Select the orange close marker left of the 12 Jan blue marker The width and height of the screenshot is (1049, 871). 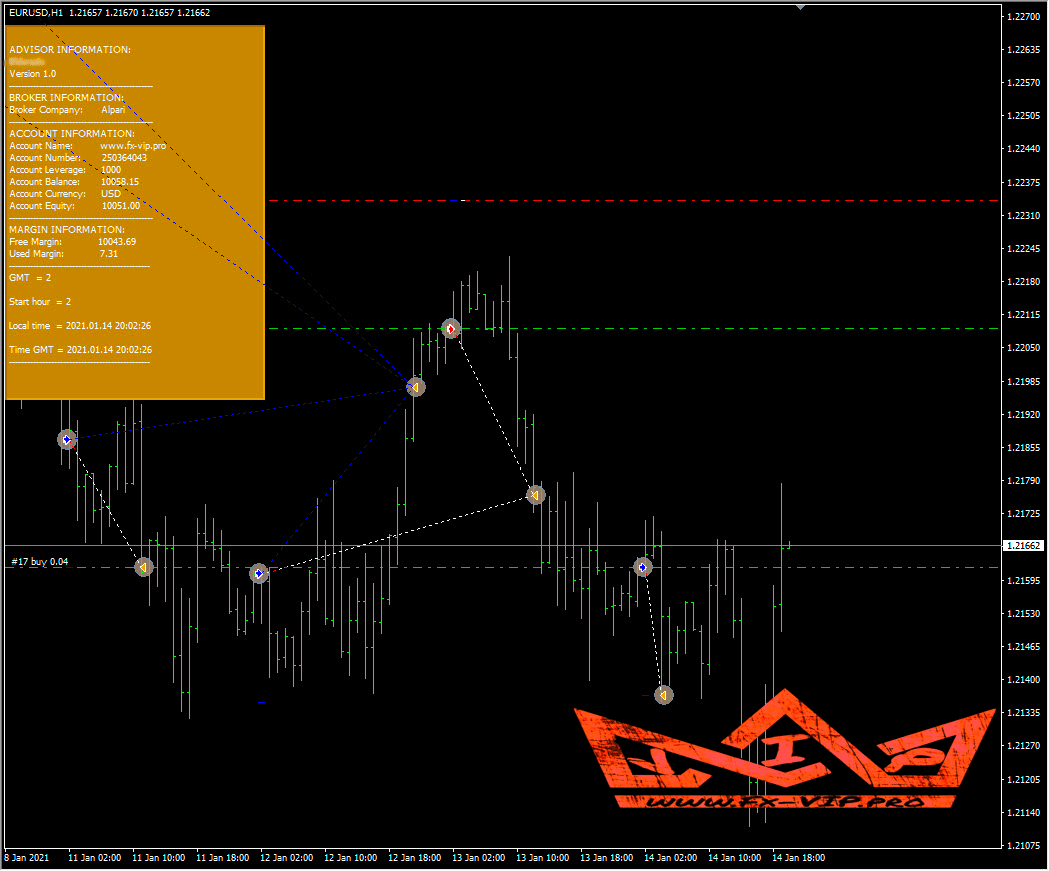144,567
